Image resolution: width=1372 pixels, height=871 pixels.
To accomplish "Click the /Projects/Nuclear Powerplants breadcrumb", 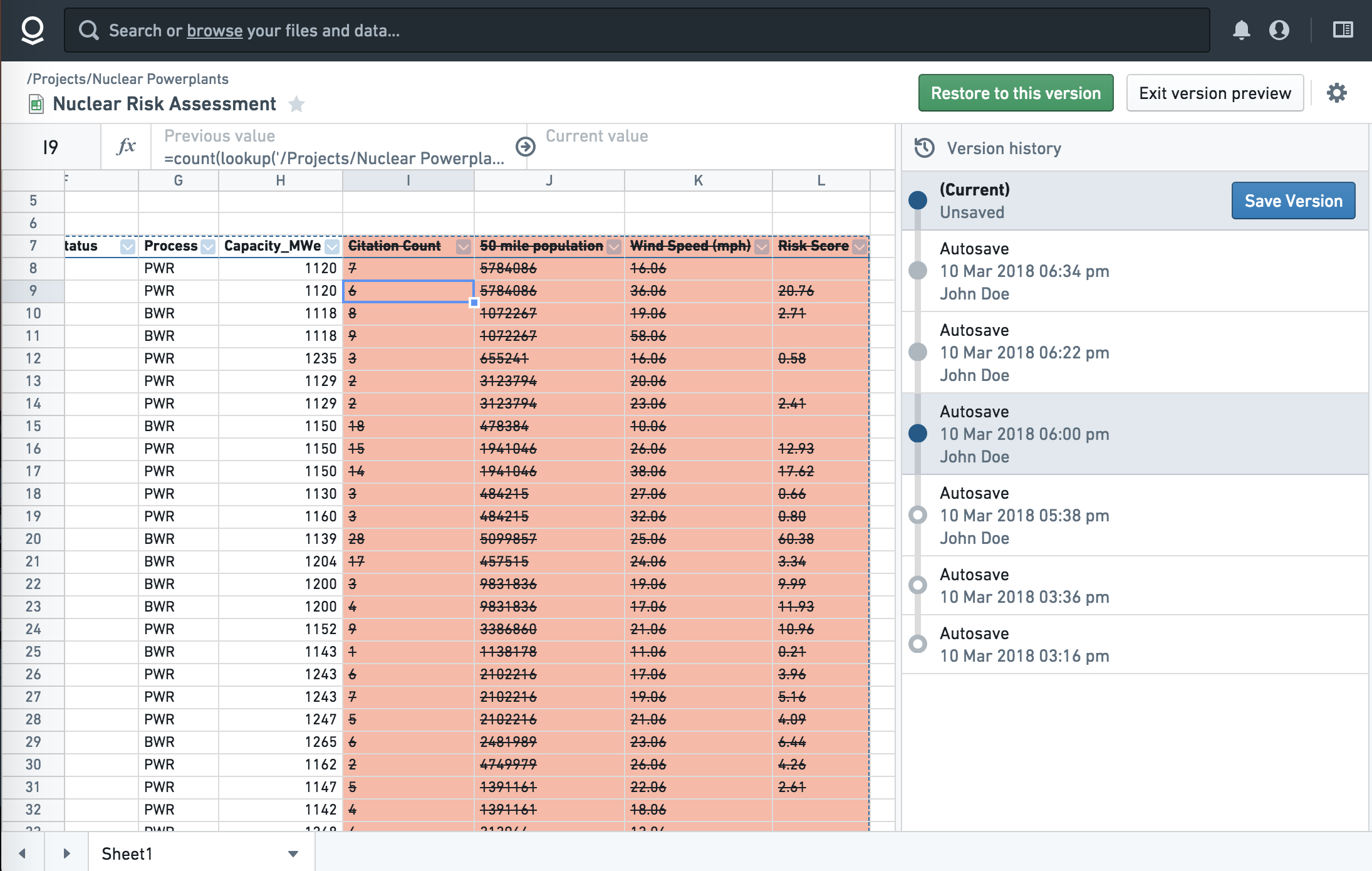I will (x=127, y=79).
